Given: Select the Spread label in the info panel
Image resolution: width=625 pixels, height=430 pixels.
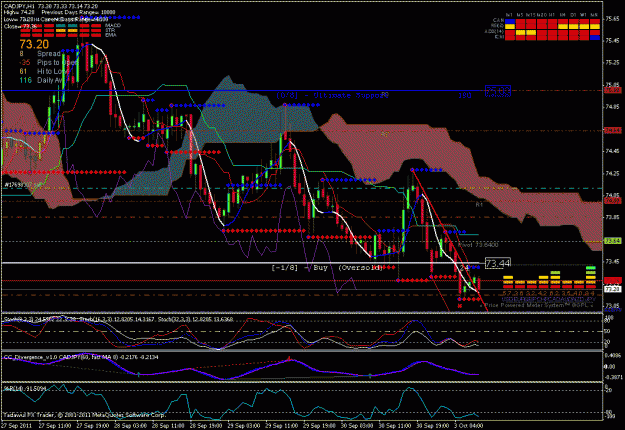Looking at the screenshot, I should pyautogui.click(x=49, y=53).
